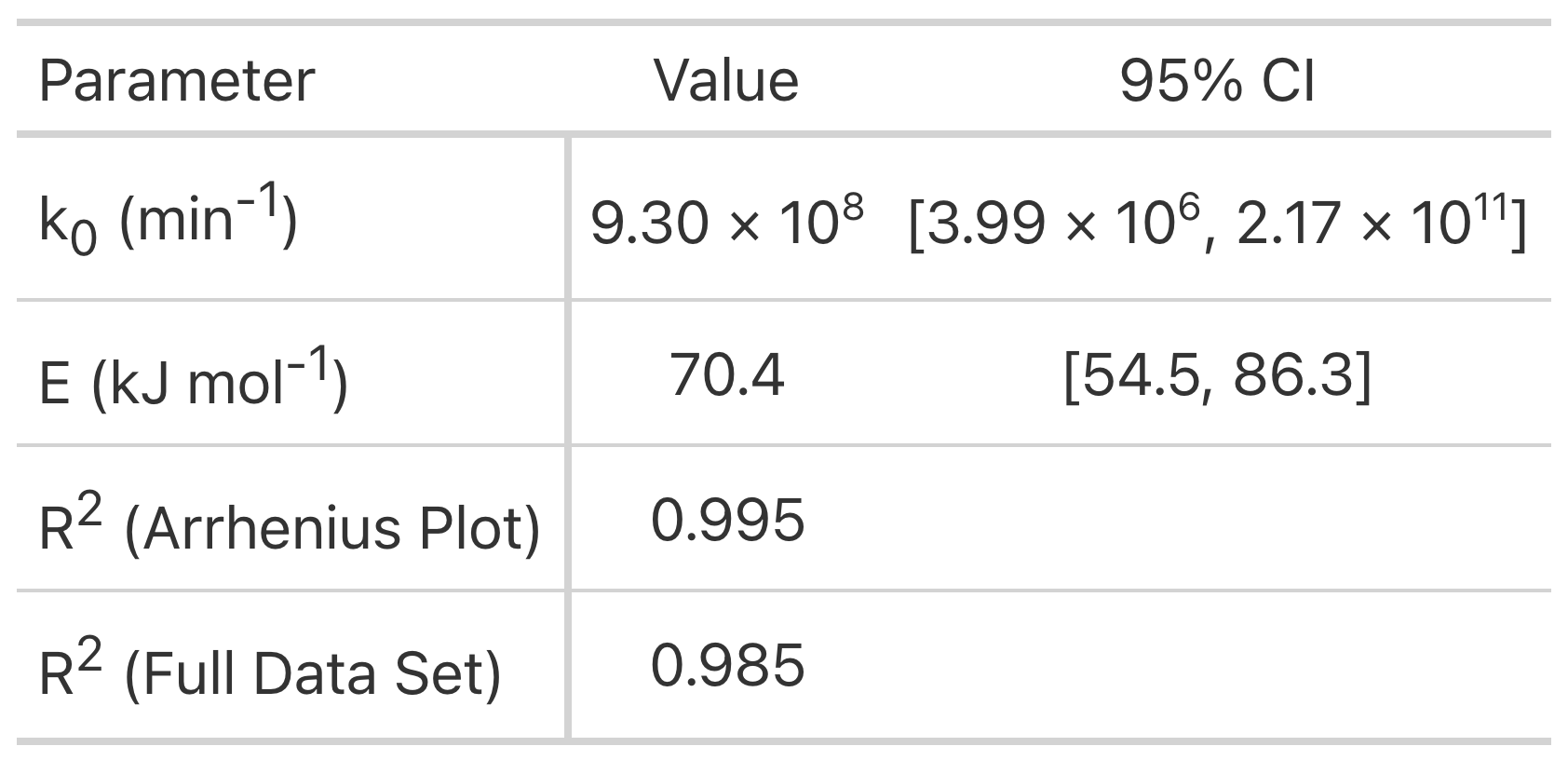
Task: Click the Value column header
Action: tap(726, 81)
